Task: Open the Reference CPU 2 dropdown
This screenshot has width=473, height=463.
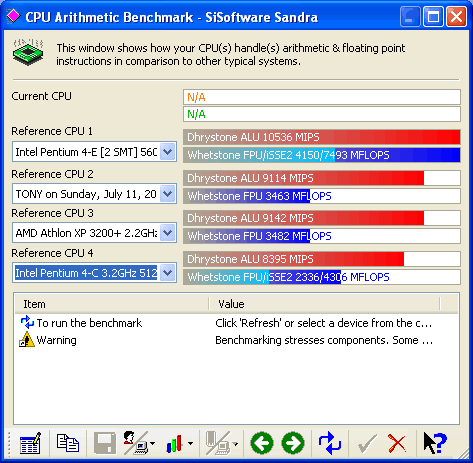Action: (168, 194)
